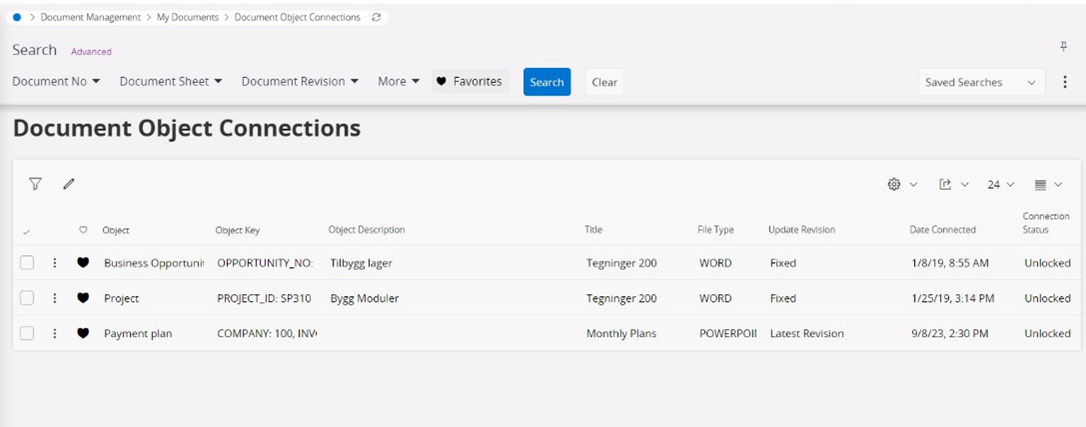Expand the Document Revision filter dropdown
Screen dimensions: 1086x427
click(x=299, y=82)
